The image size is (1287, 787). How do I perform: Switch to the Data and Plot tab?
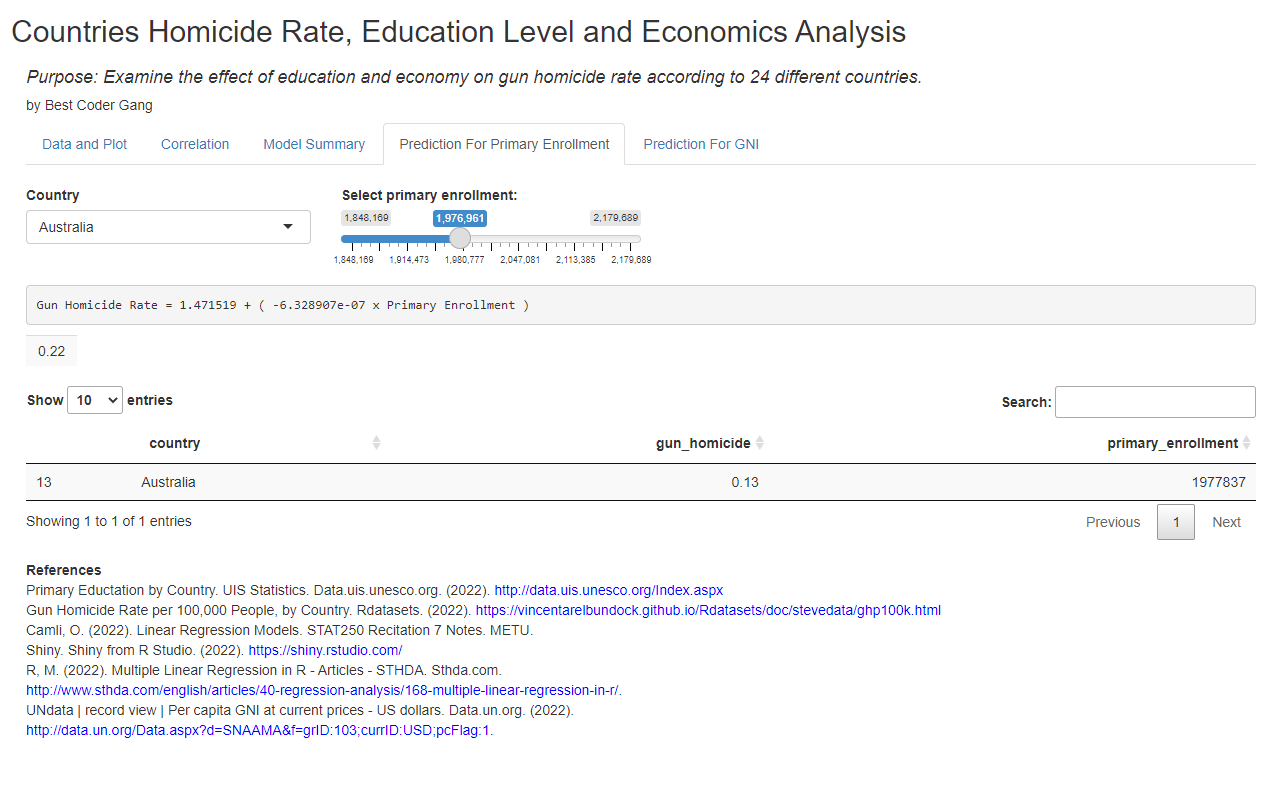point(84,144)
